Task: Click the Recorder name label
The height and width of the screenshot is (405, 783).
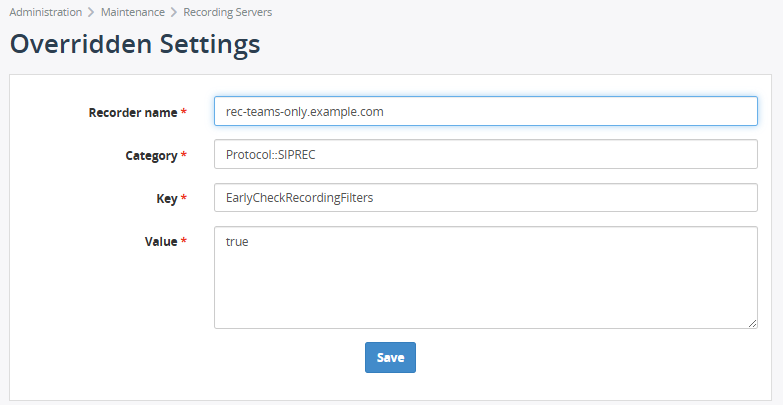Action: 132,113
